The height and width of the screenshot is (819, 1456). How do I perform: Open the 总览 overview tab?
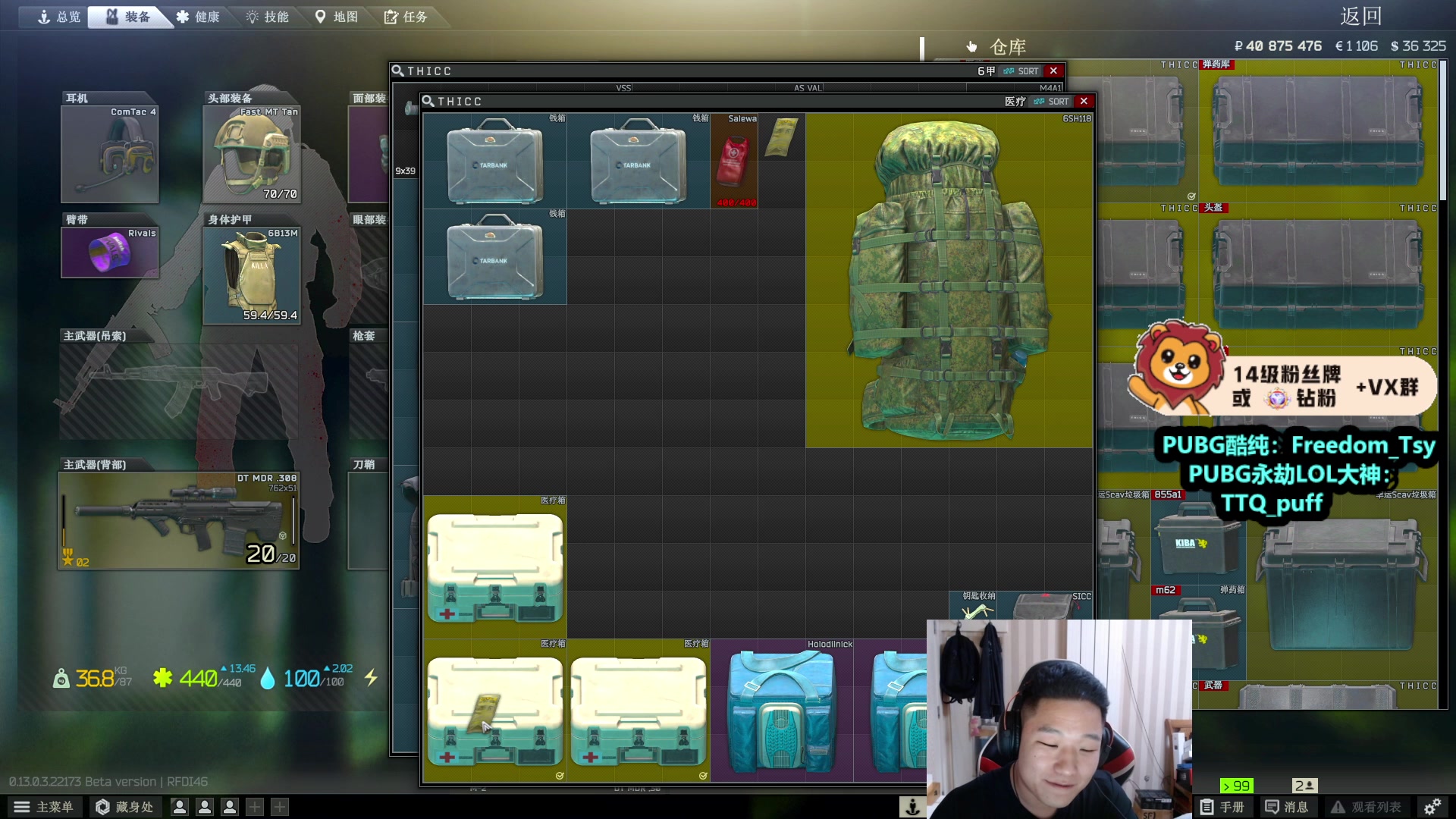[59, 17]
